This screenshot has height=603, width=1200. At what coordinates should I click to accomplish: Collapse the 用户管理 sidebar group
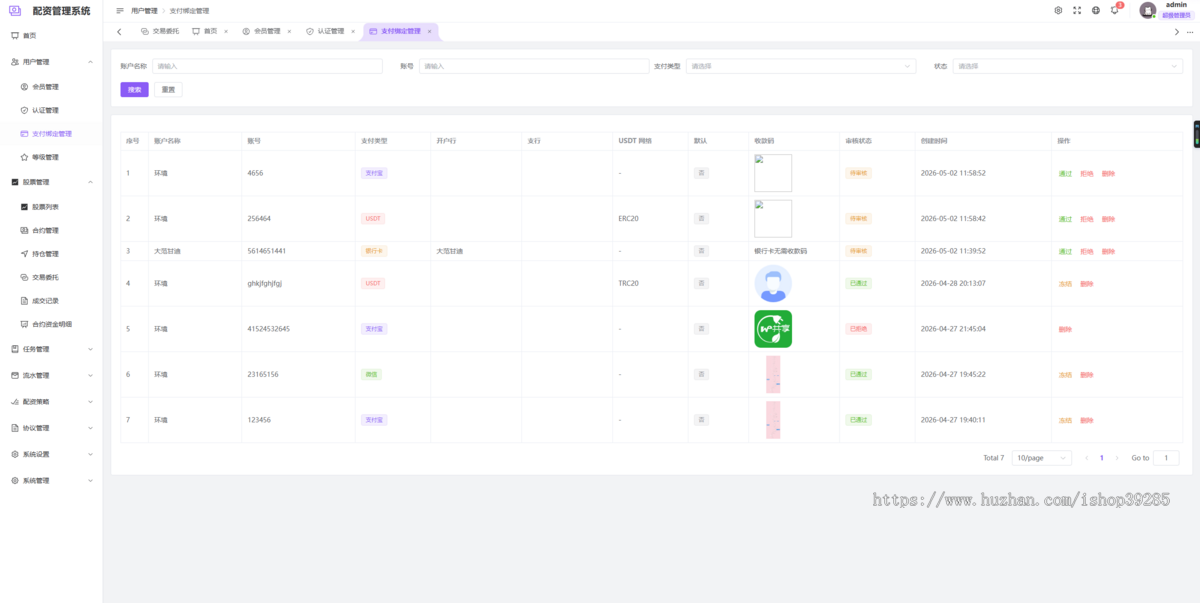click(51, 62)
